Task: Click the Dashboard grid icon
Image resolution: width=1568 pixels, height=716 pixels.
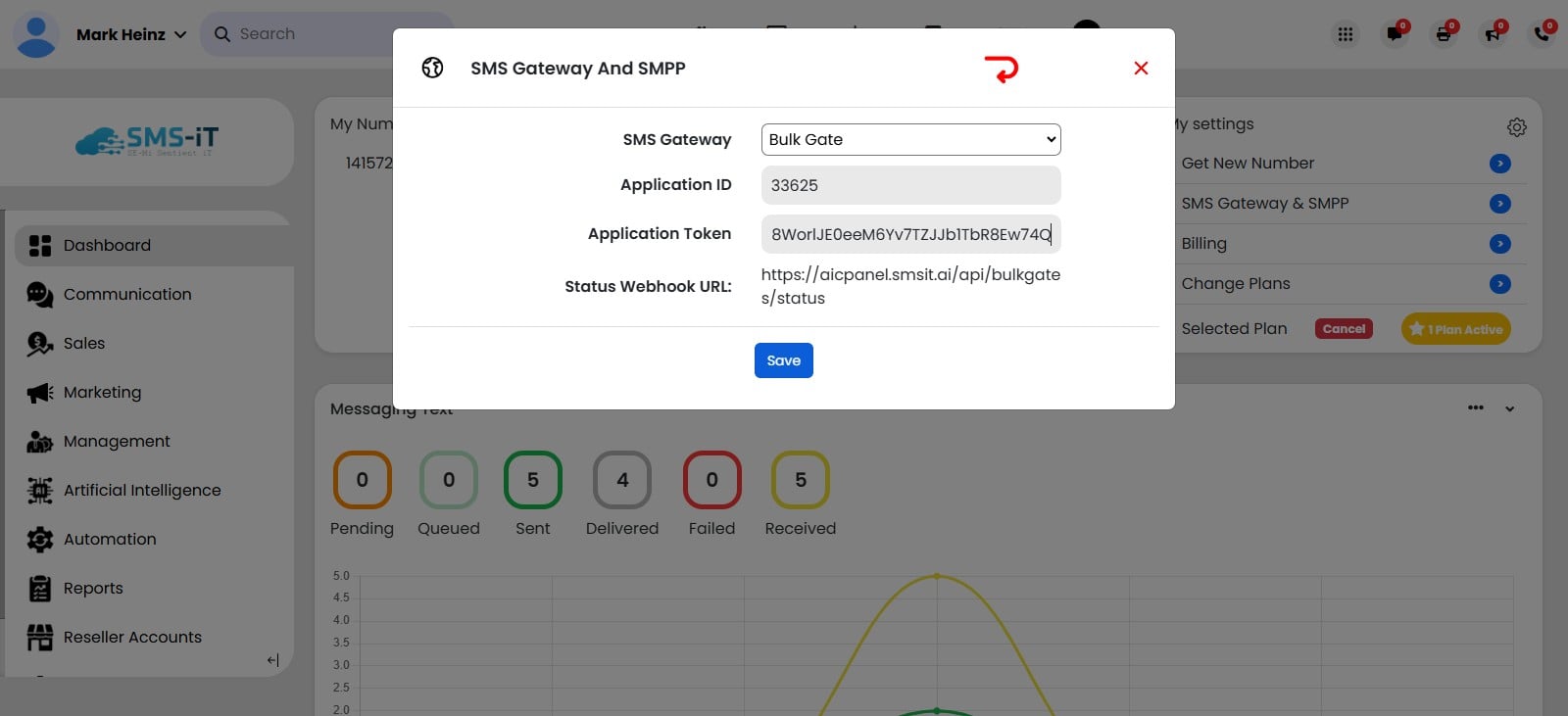Action: point(40,245)
